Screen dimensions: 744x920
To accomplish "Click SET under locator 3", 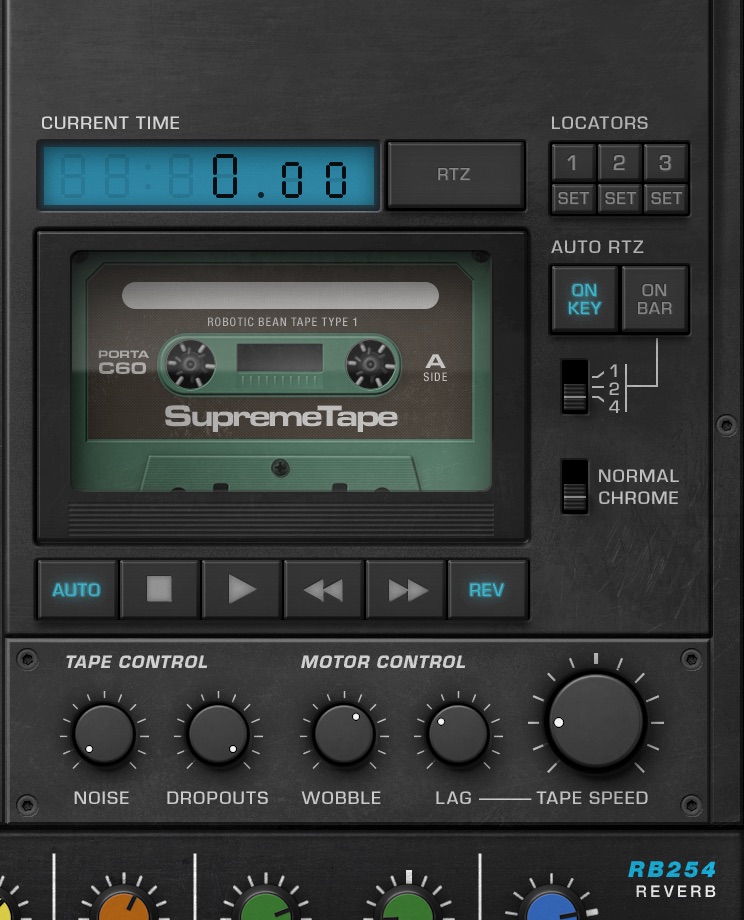I will coord(666,198).
